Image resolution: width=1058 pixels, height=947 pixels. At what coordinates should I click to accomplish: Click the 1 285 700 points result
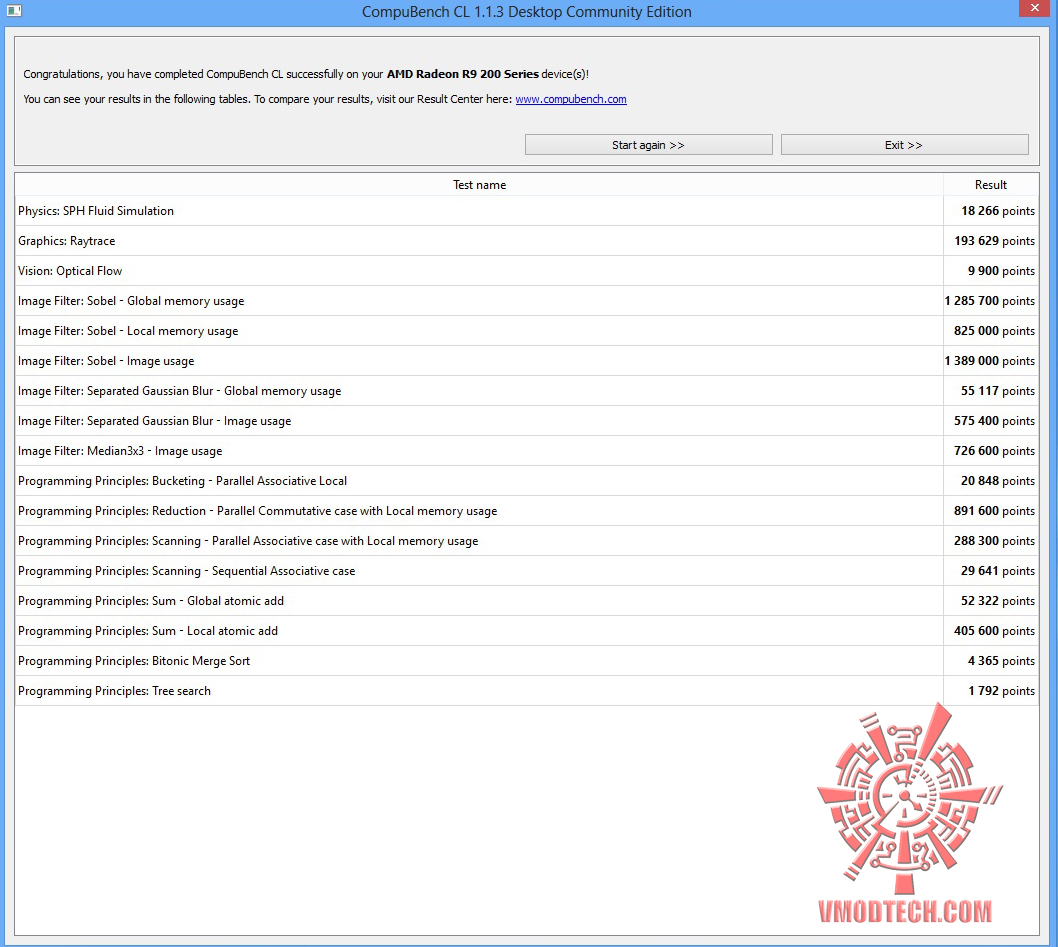pyautogui.click(x=990, y=301)
